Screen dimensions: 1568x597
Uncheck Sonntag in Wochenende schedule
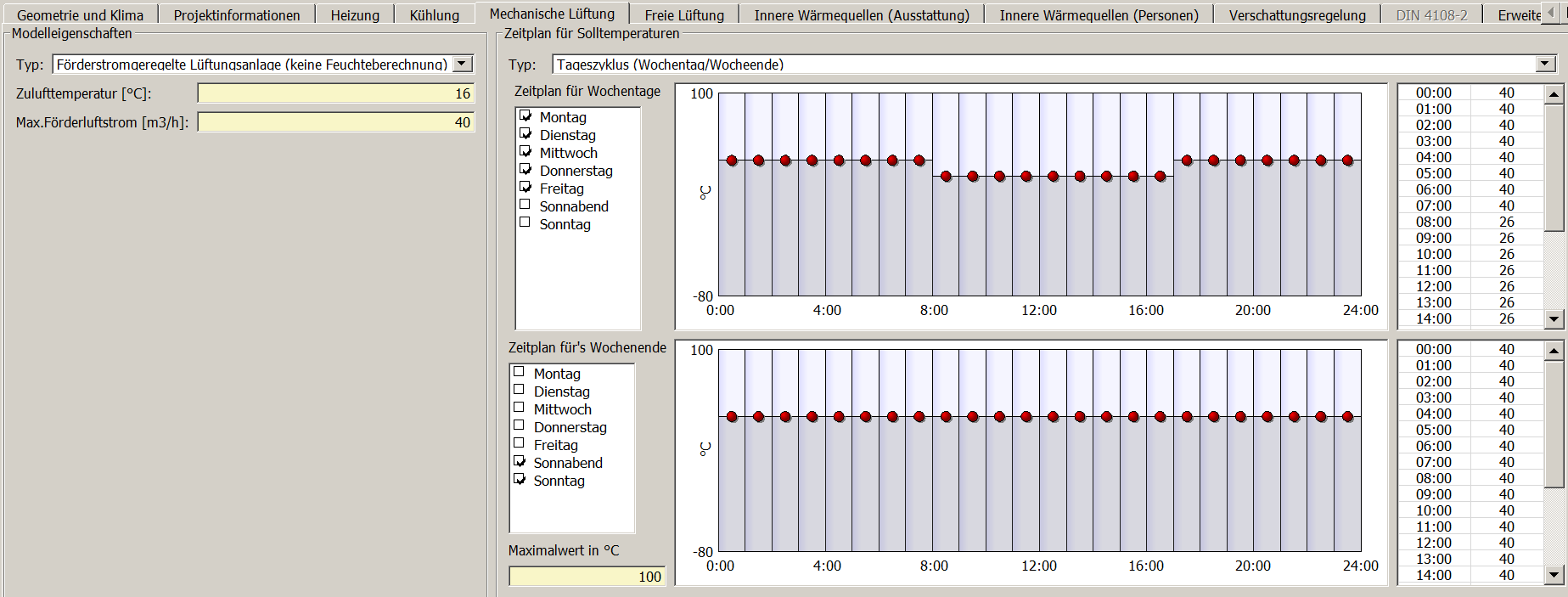pyautogui.click(x=520, y=480)
